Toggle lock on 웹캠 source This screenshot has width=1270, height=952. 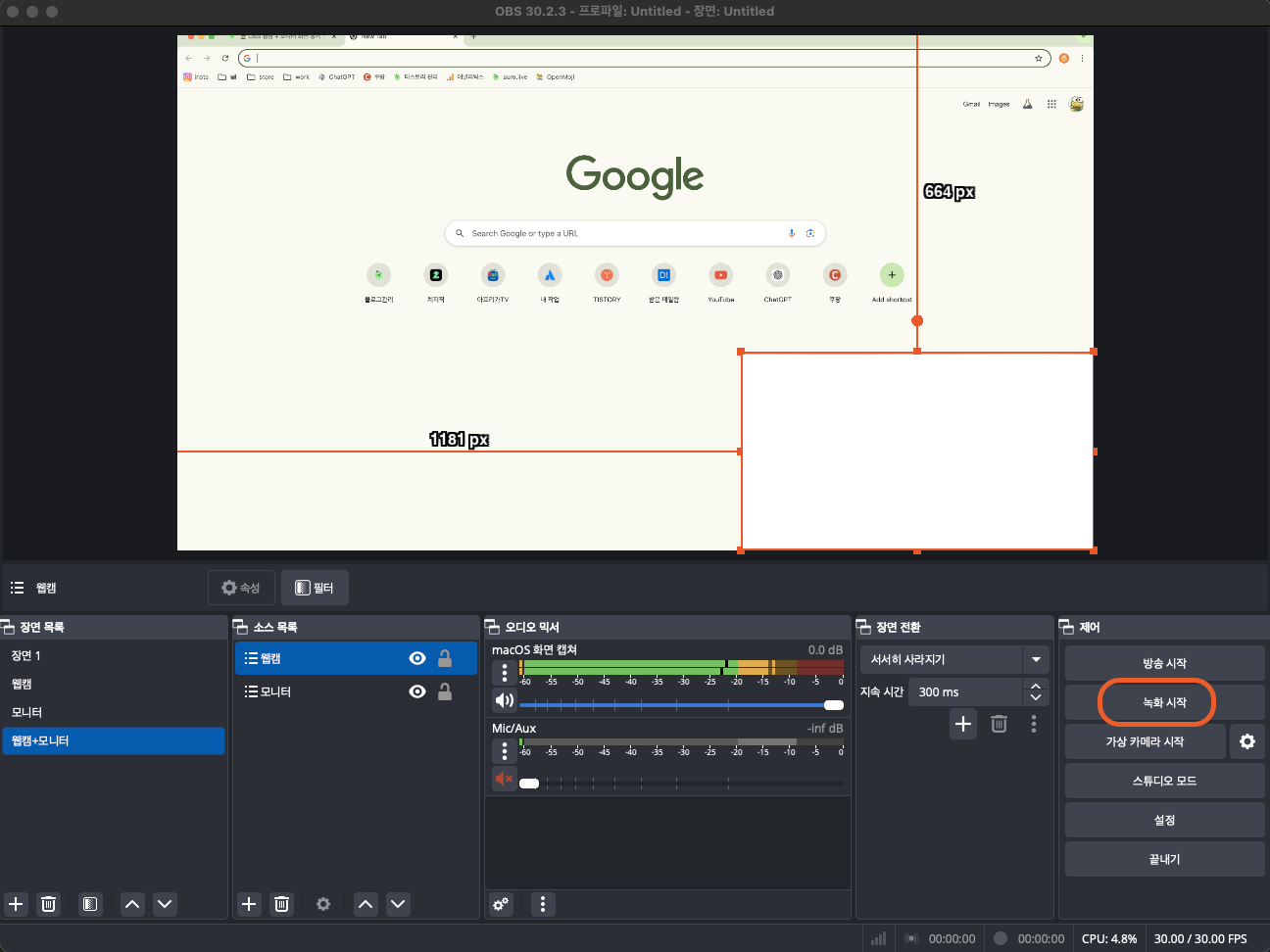coord(445,658)
